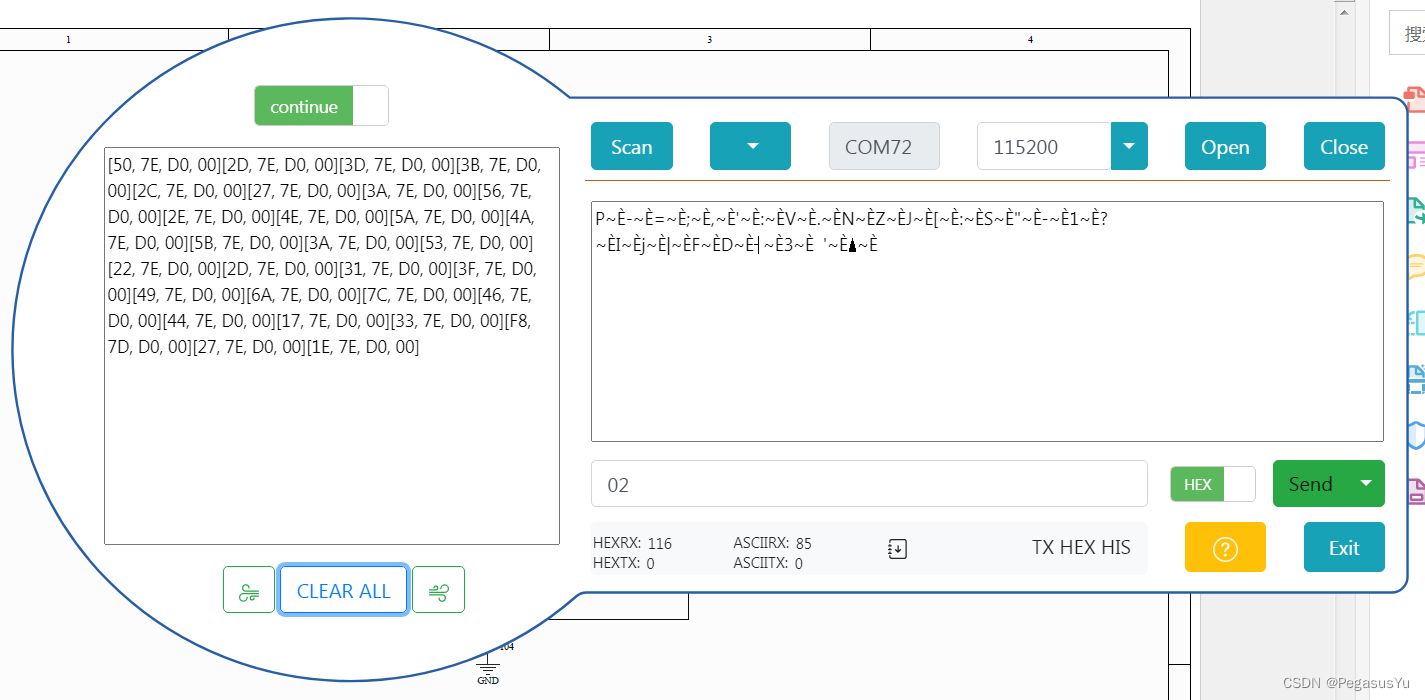Disable the HEX send mode switch
The height and width of the screenshot is (700, 1425).
pyautogui.click(x=1240, y=483)
